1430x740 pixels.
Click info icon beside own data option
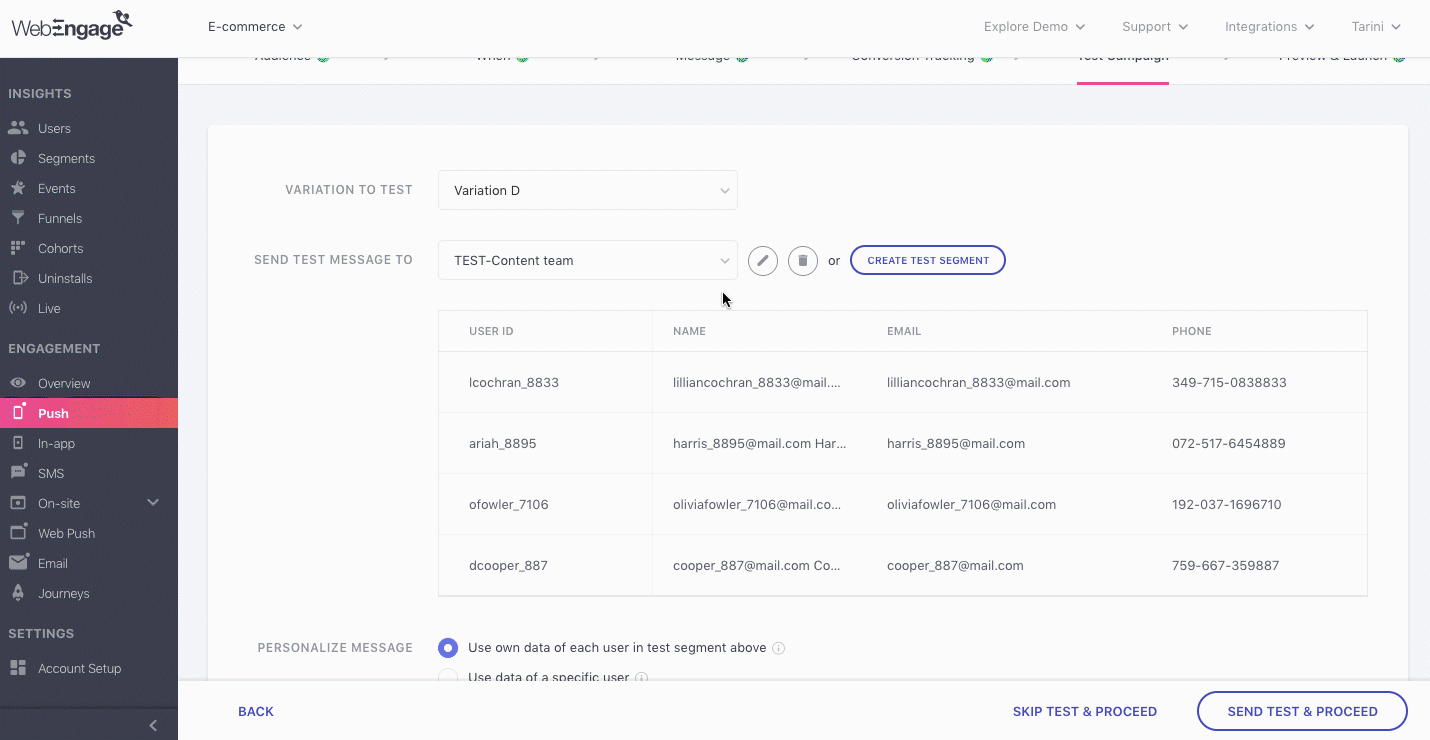[779, 648]
